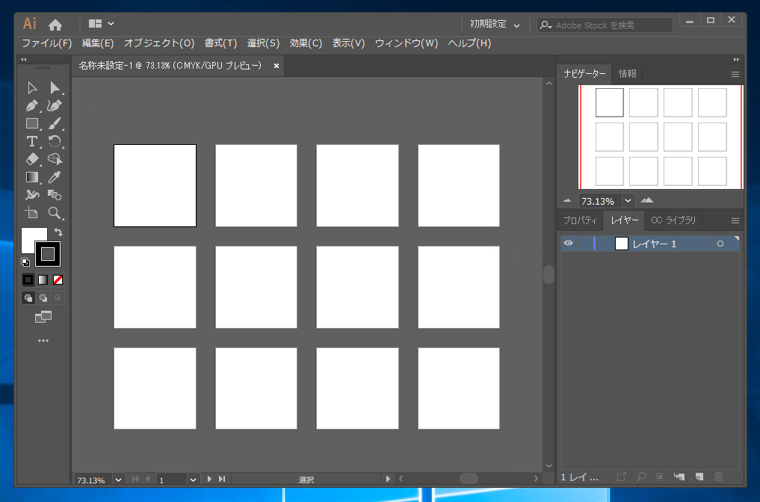Select the Rectangle tool
The image size is (760, 502).
pyautogui.click(x=32, y=124)
